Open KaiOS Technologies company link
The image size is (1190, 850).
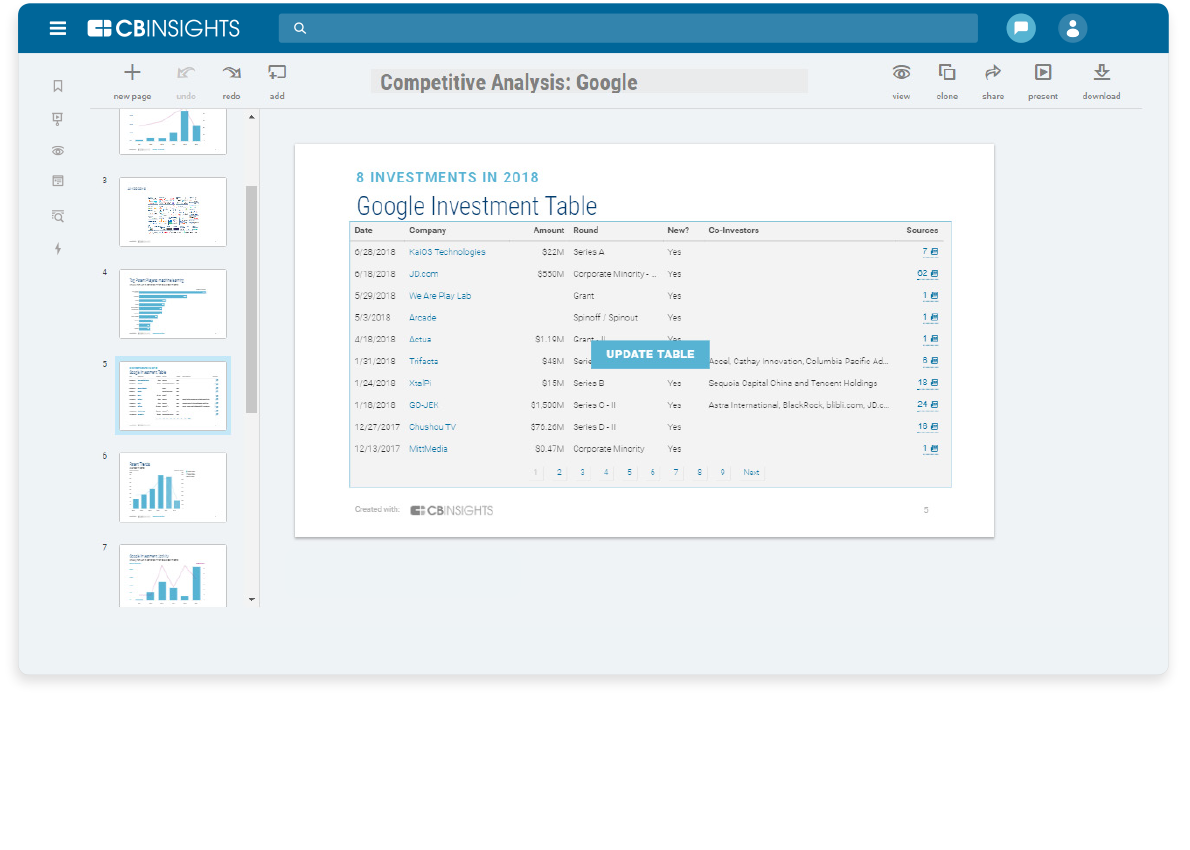click(x=447, y=252)
